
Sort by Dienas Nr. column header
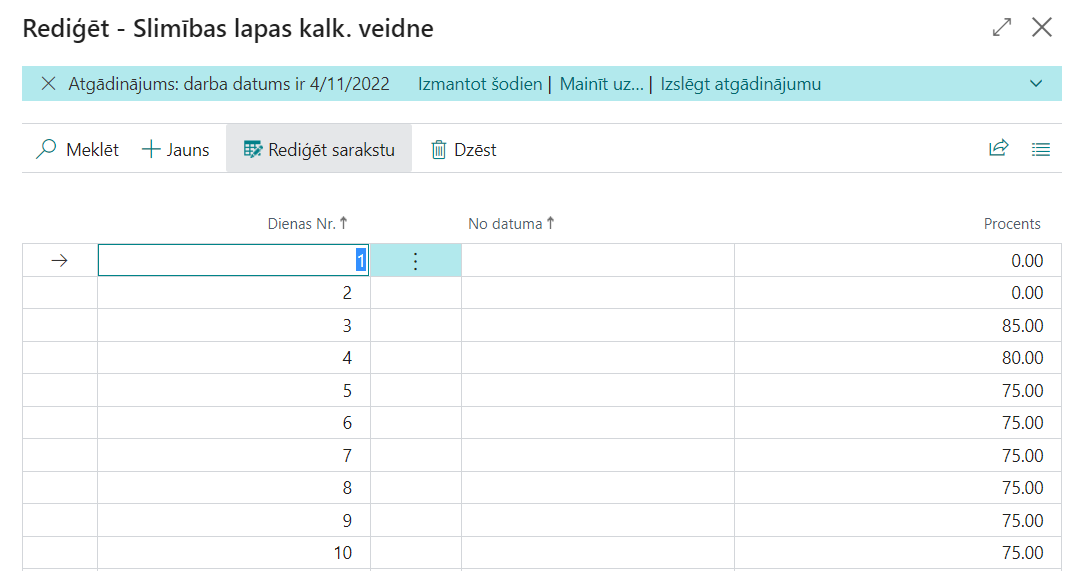[x=301, y=224]
